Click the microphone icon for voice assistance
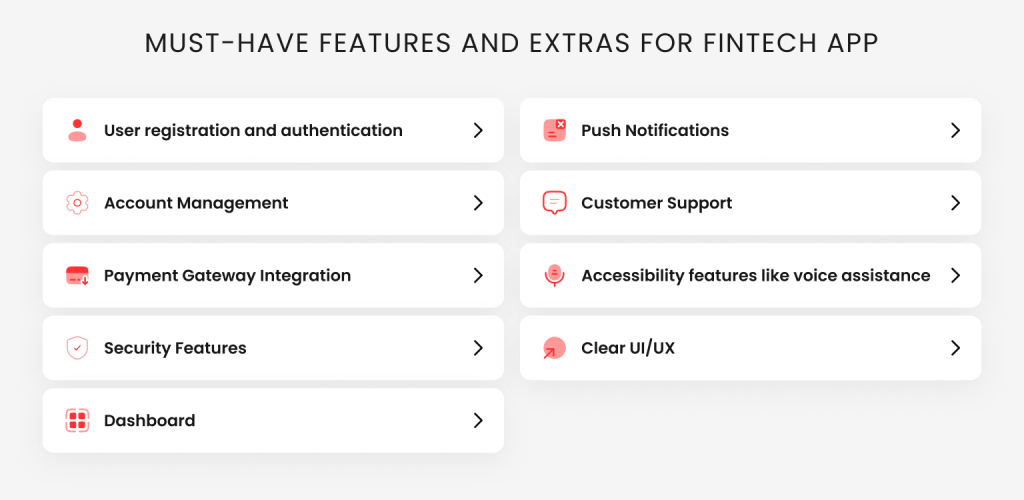 (554, 276)
